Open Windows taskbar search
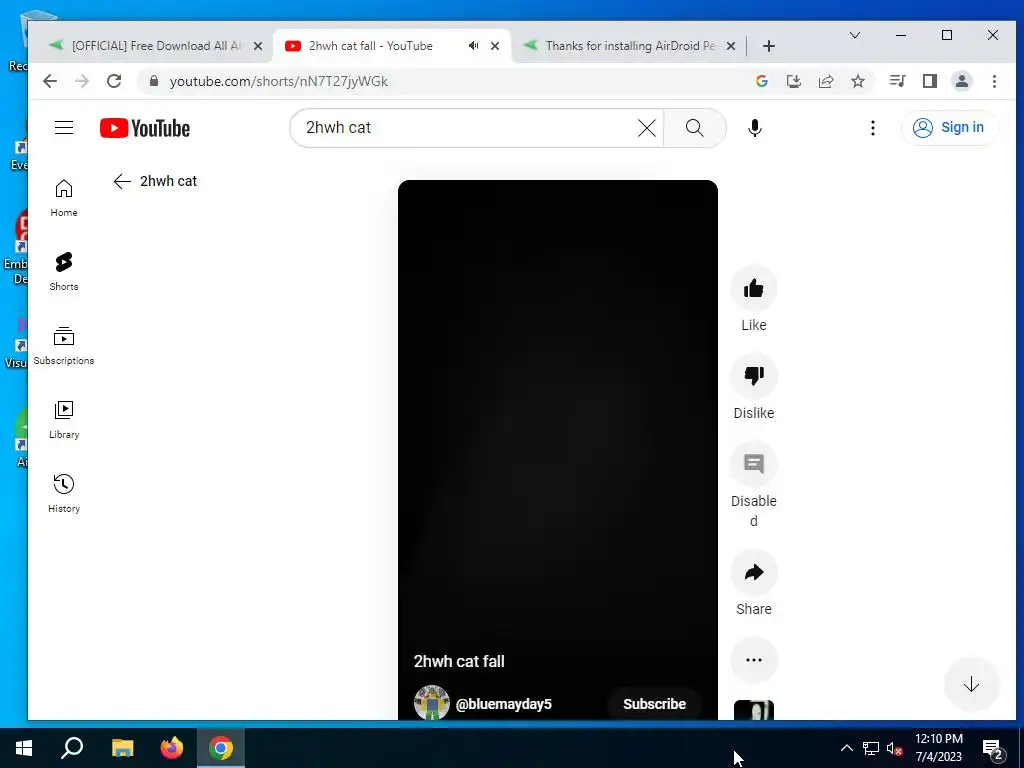Viewport: 1024px width, 768px height. 72,748
